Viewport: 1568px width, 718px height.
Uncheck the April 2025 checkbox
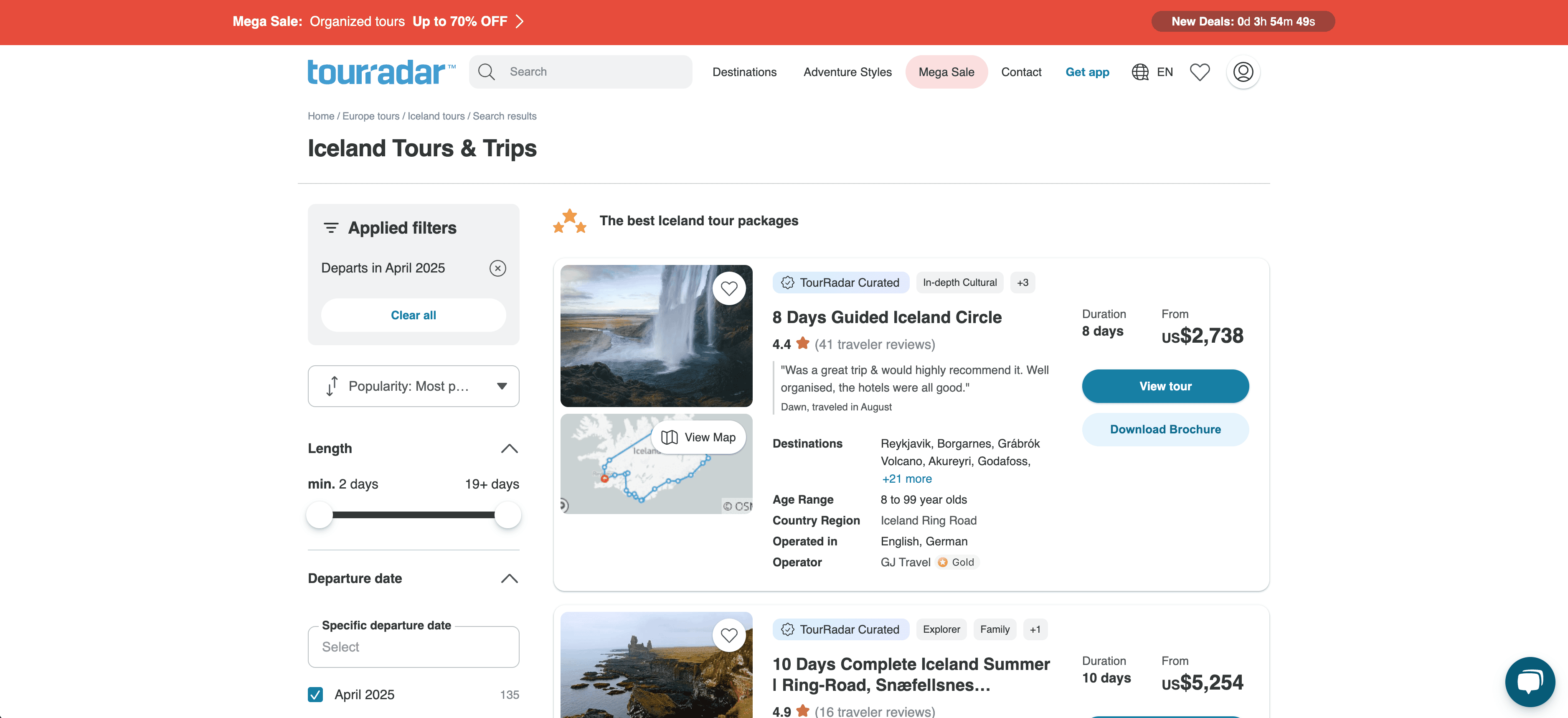315,694
